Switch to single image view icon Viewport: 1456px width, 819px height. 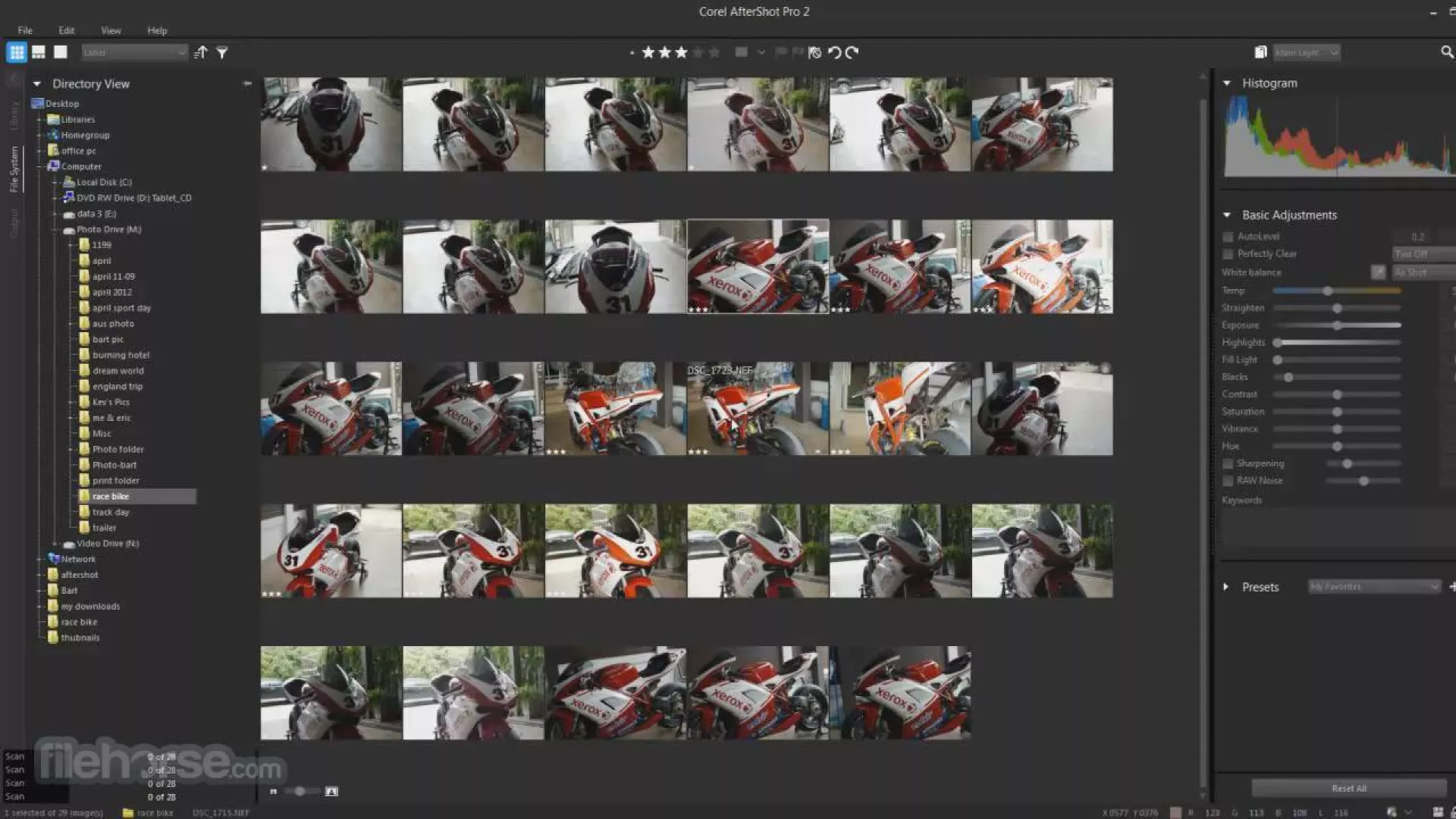[61, 52]
